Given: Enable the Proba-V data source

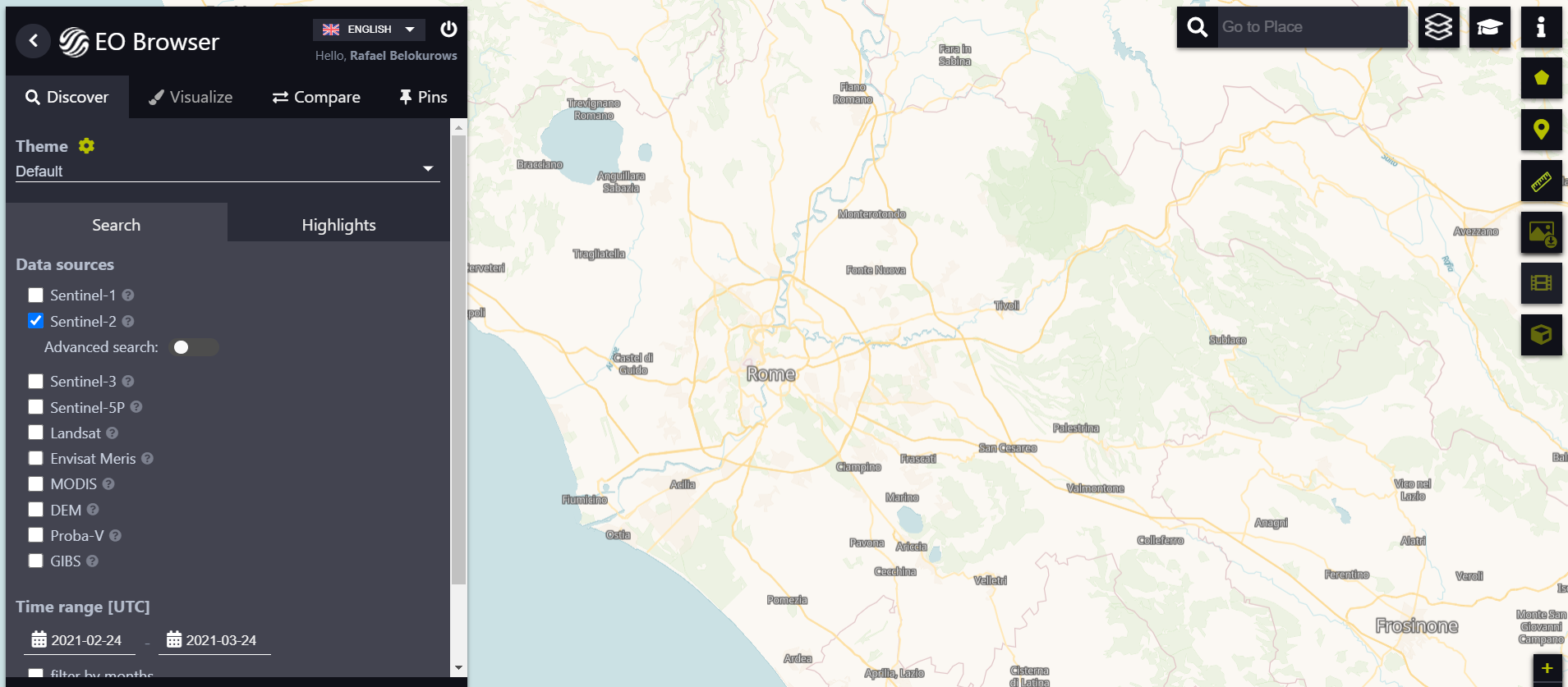Looking at the screenshot, I should pyautogui.click(x=35, y=535).
